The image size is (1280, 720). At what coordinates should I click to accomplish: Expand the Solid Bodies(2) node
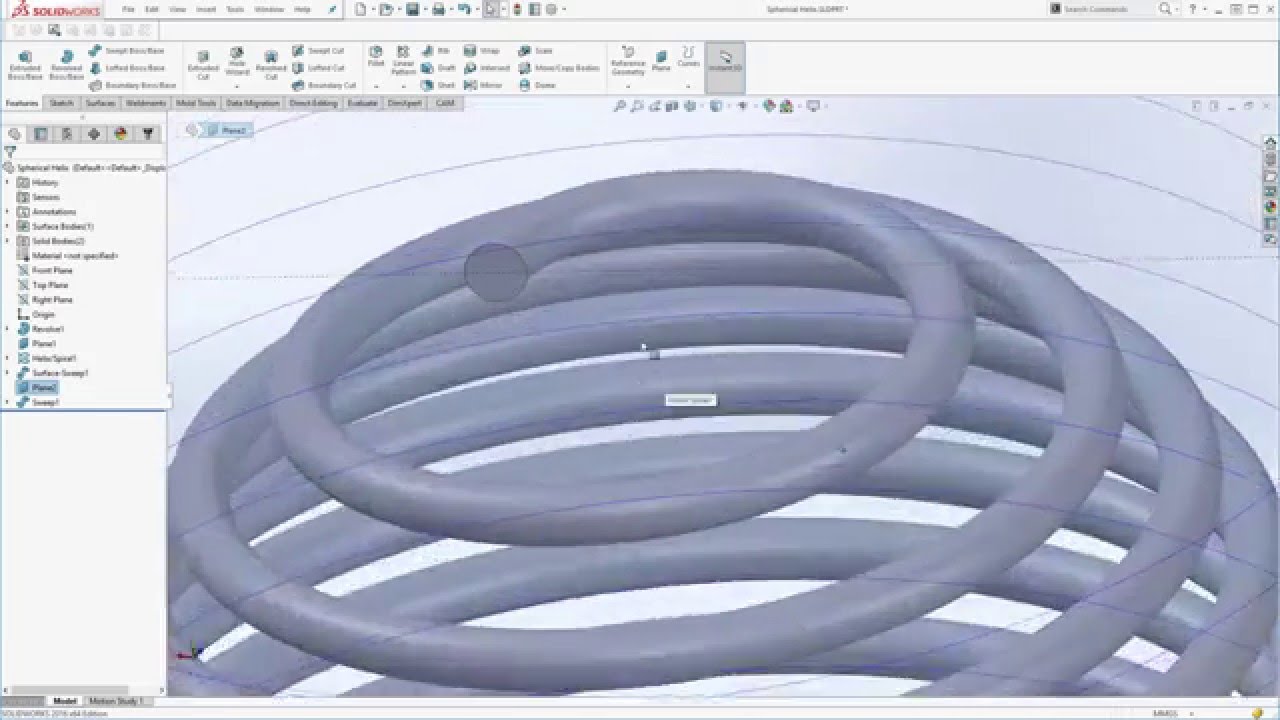(x=8, y=241)
